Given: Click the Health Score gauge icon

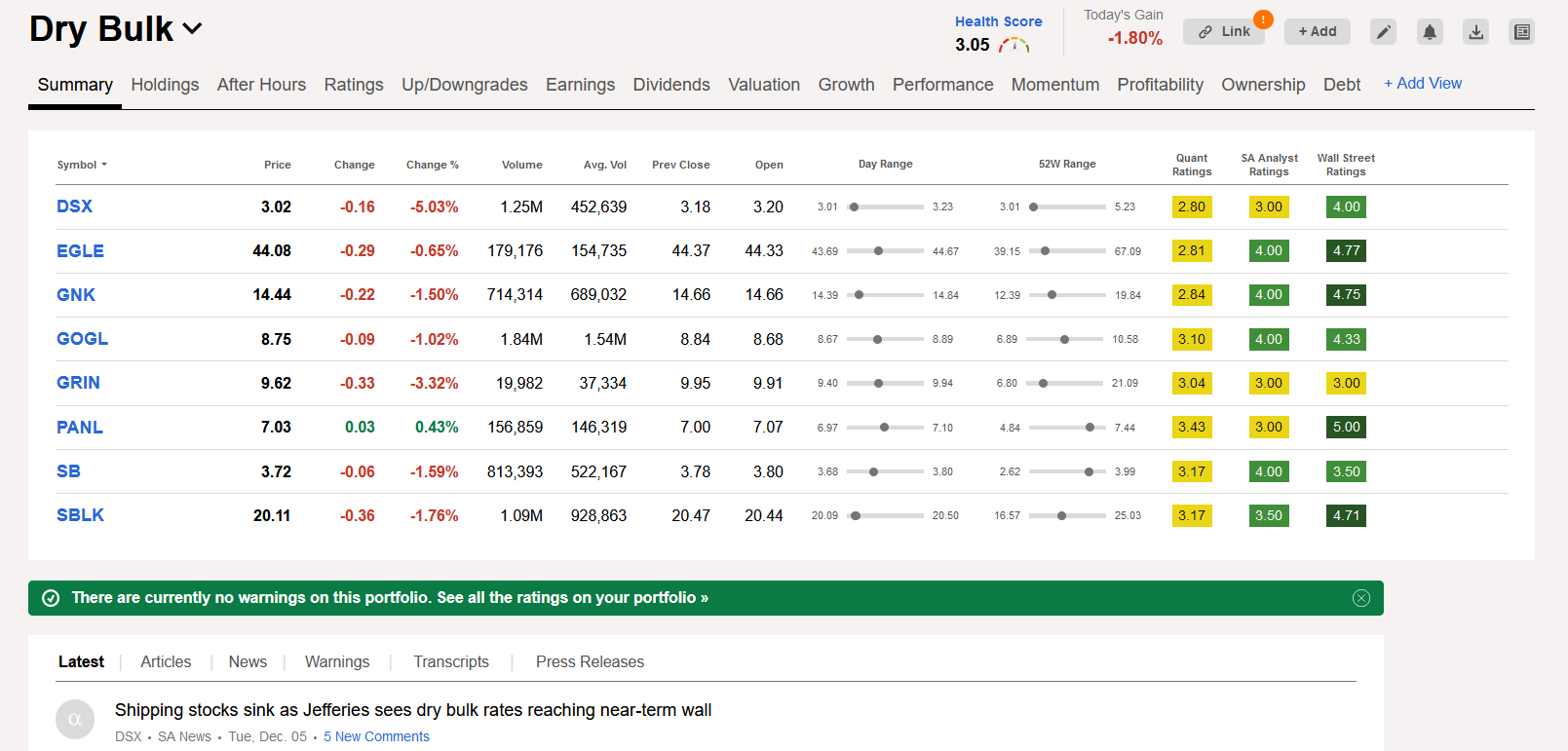Looking at the screenshot, I should pos(1014,45).
